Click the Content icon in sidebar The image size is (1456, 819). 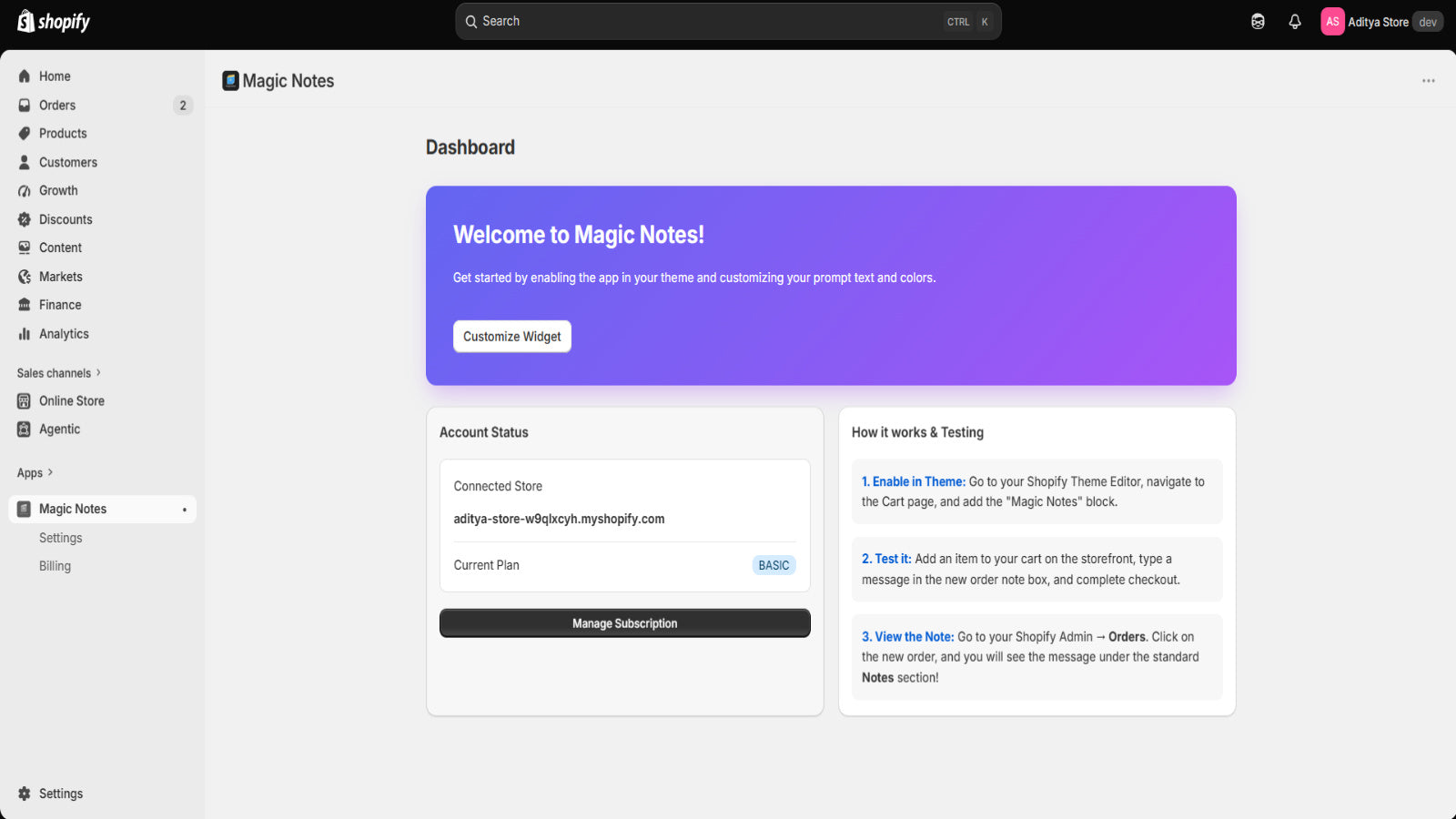[x=25, y=248]
